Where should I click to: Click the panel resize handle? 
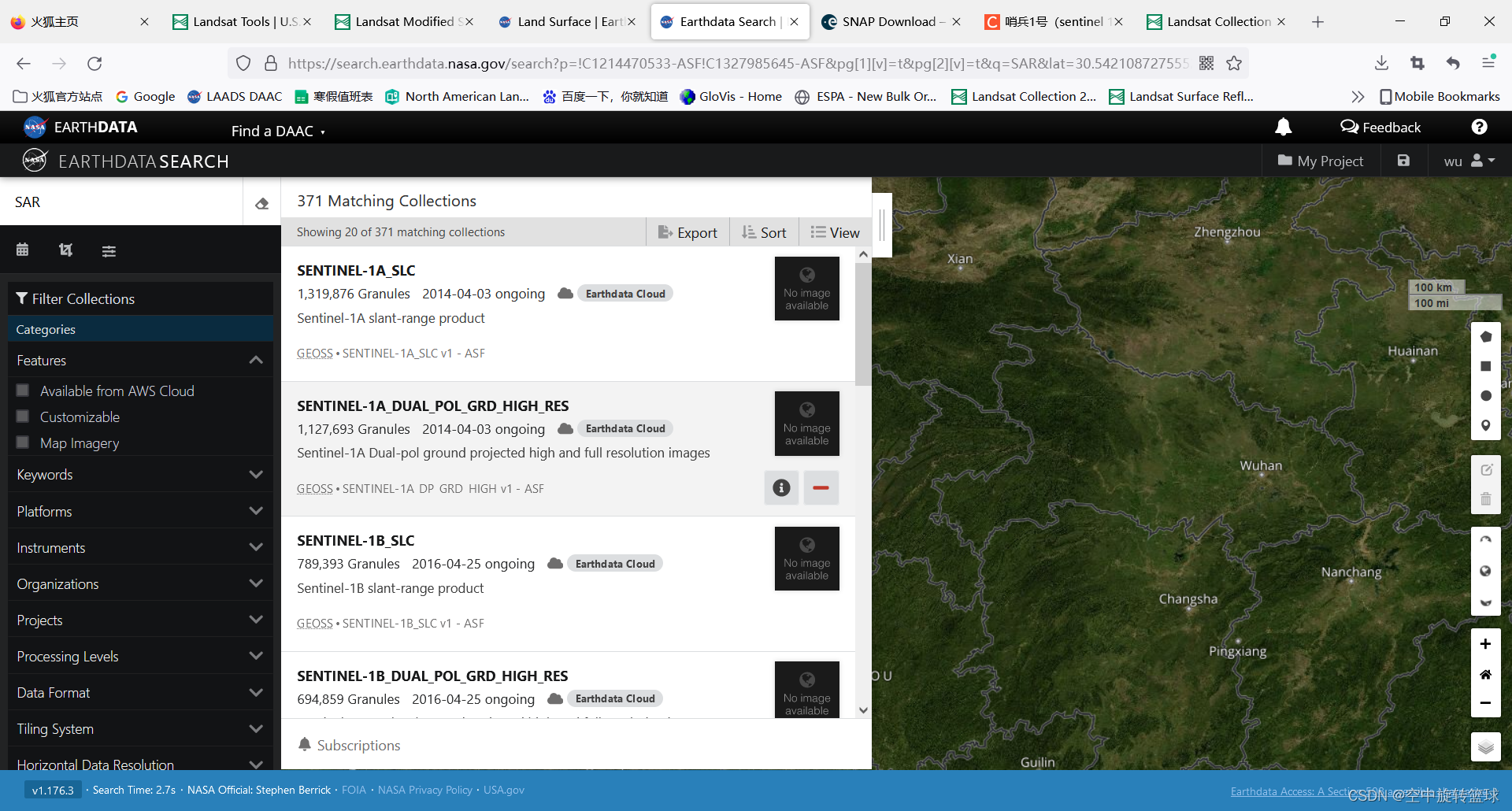882,225
